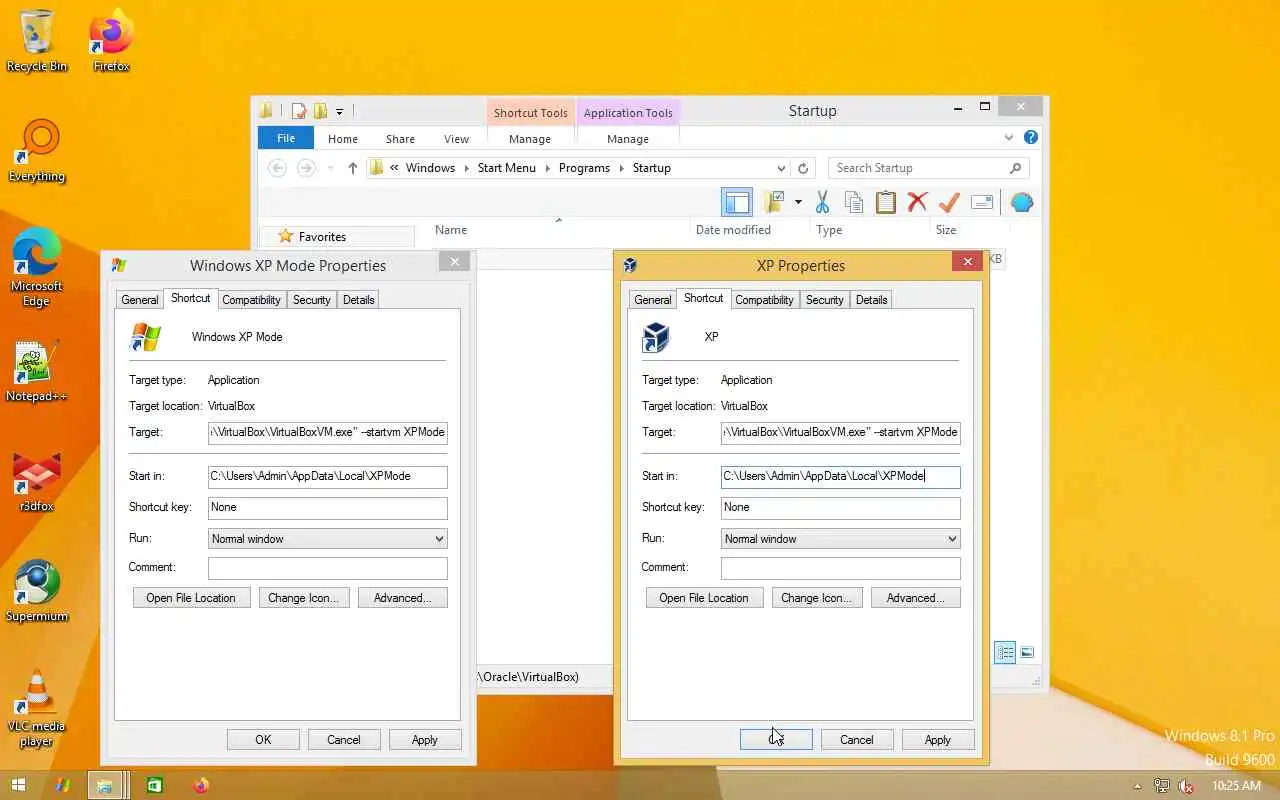Open the Share ribbon tab
Image resolution: width=1280 pixels, height=800 pixels.
coord(400,139)
